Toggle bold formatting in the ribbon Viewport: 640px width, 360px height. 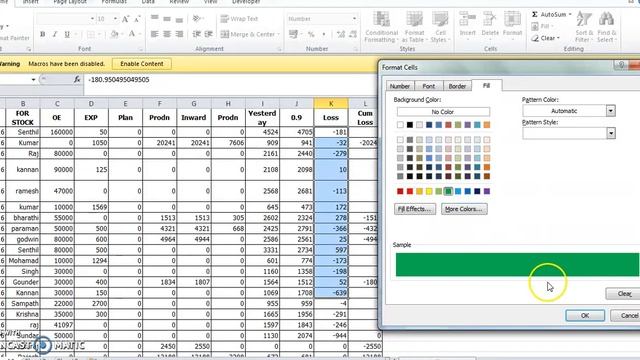42,34
